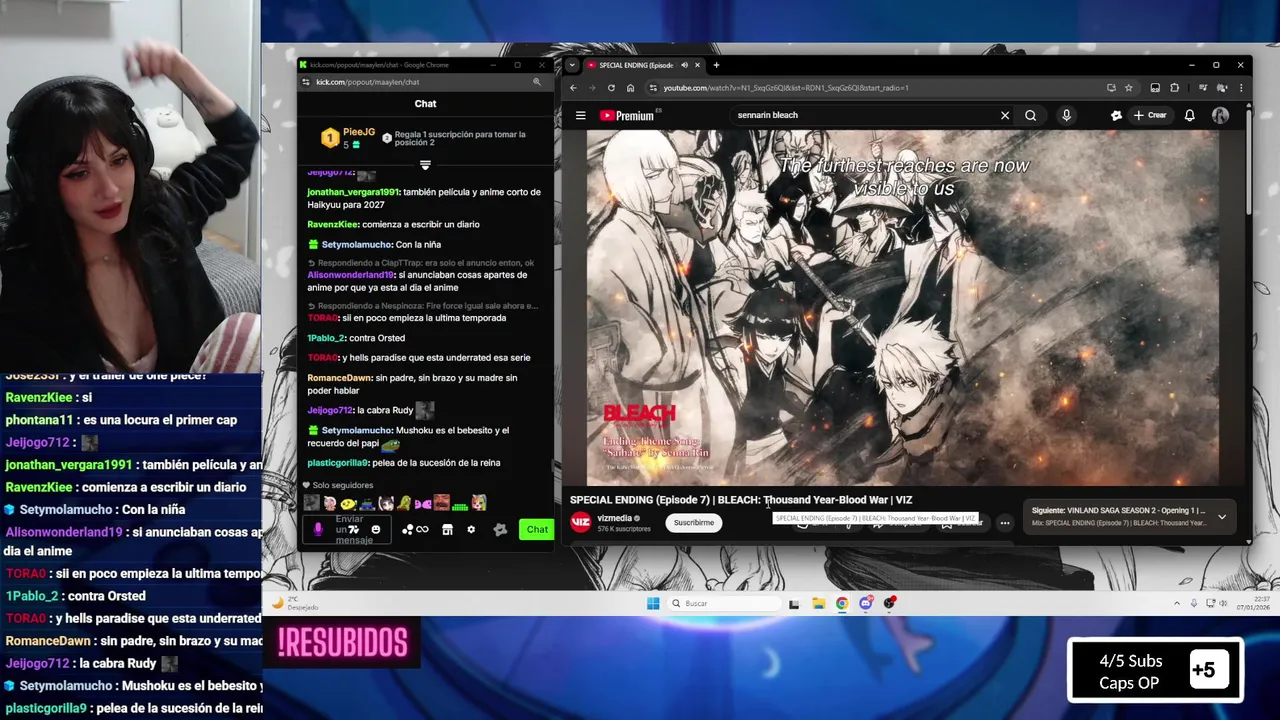The height and width of the screenshot is (720, 1280).
Task: Insert the green frog-like emote
Action: pyautogui.click(x=404, y=503)
